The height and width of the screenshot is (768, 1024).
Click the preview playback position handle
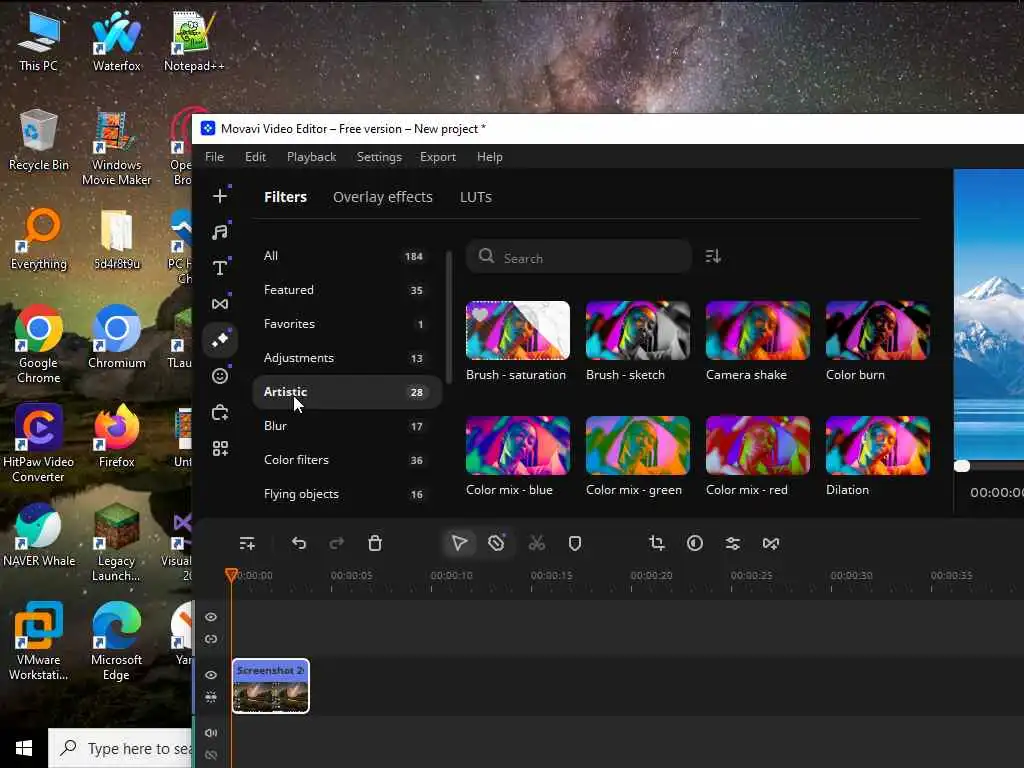point(962,466)
